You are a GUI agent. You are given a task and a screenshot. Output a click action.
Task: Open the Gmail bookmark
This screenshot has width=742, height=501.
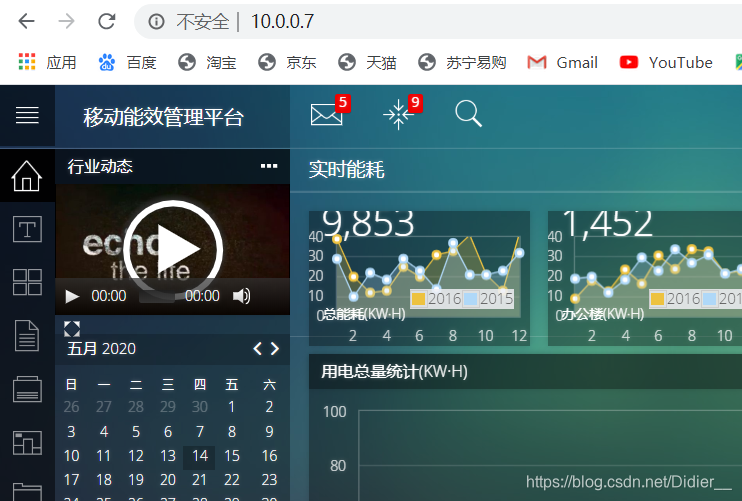(x=563, y=62)
